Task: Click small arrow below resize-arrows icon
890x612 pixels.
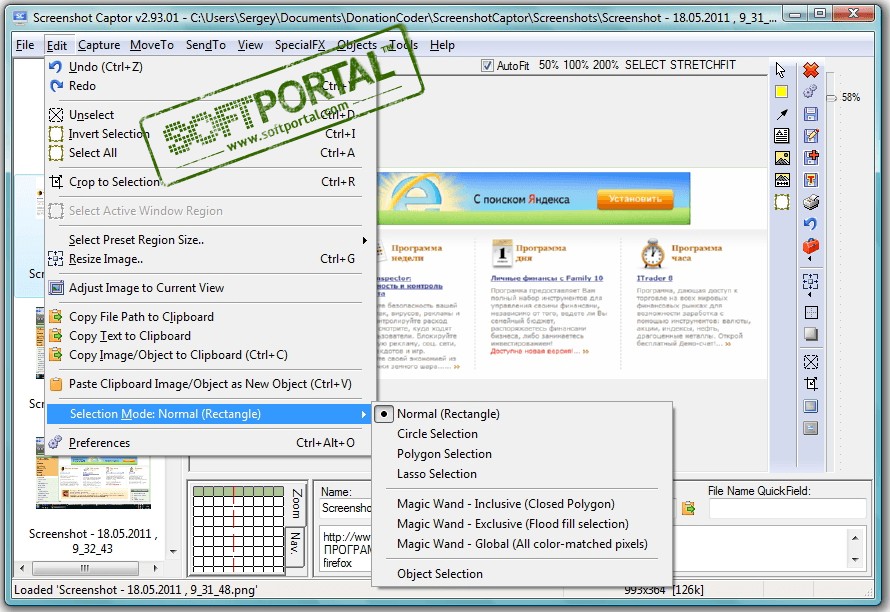Action: pos(811,295)
